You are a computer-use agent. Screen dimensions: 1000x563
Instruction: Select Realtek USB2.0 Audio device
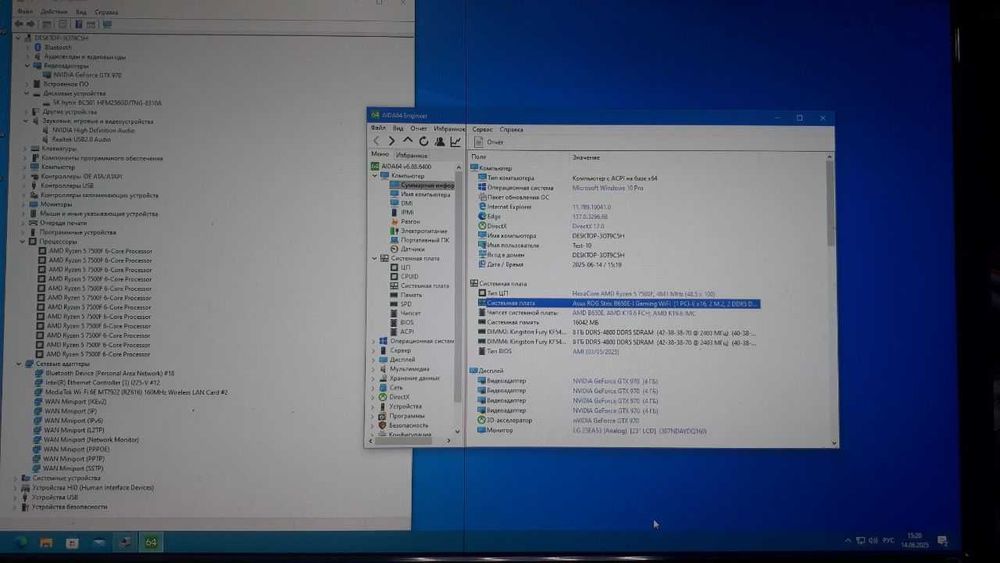[x=76, y=139]
